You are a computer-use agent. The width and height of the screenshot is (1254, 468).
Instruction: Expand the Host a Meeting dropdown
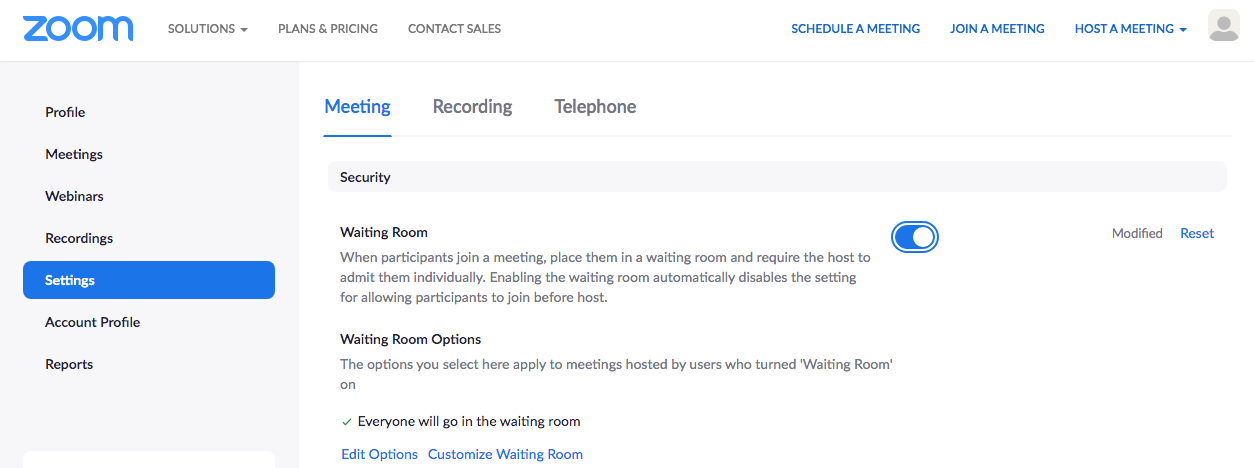[1131, 29]
